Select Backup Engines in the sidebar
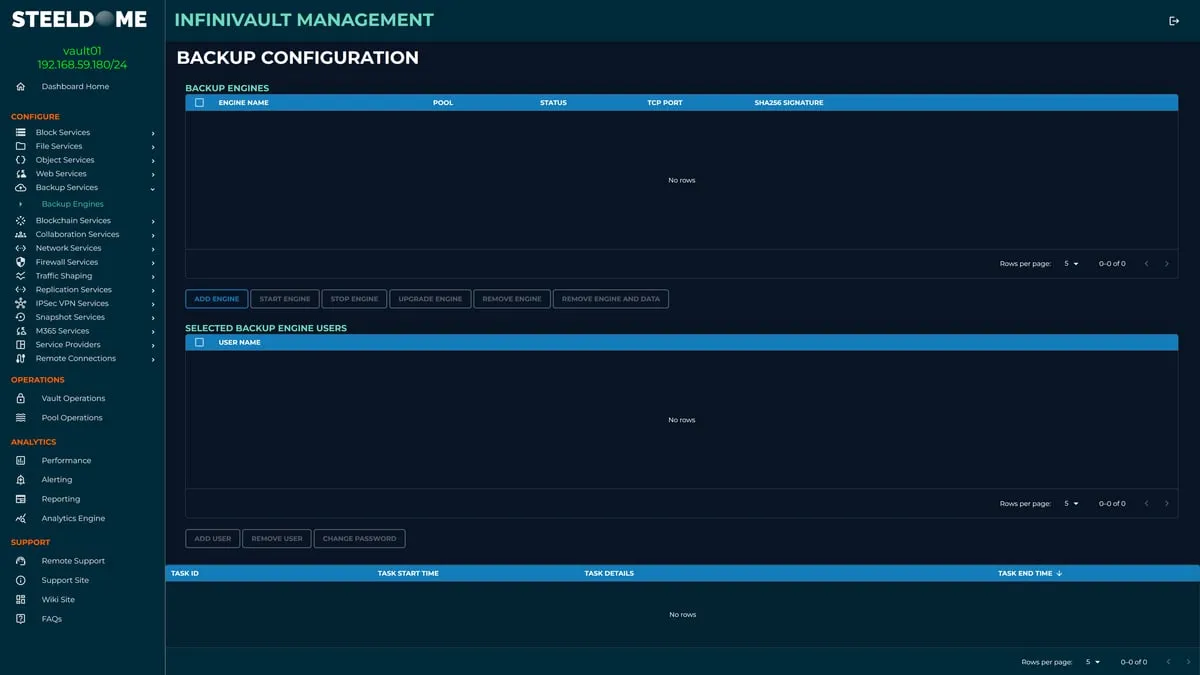1200x675 pixels. (x=70, y=203)
